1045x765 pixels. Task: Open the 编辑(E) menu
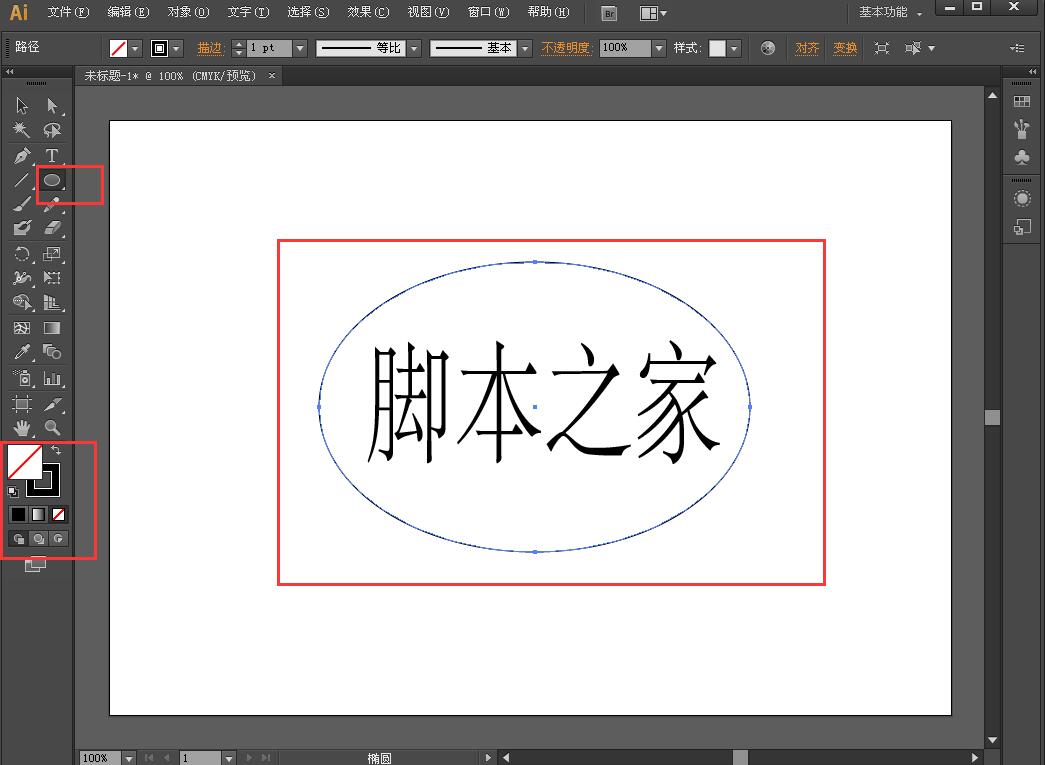pyautogui.click(x=128, y=12)
